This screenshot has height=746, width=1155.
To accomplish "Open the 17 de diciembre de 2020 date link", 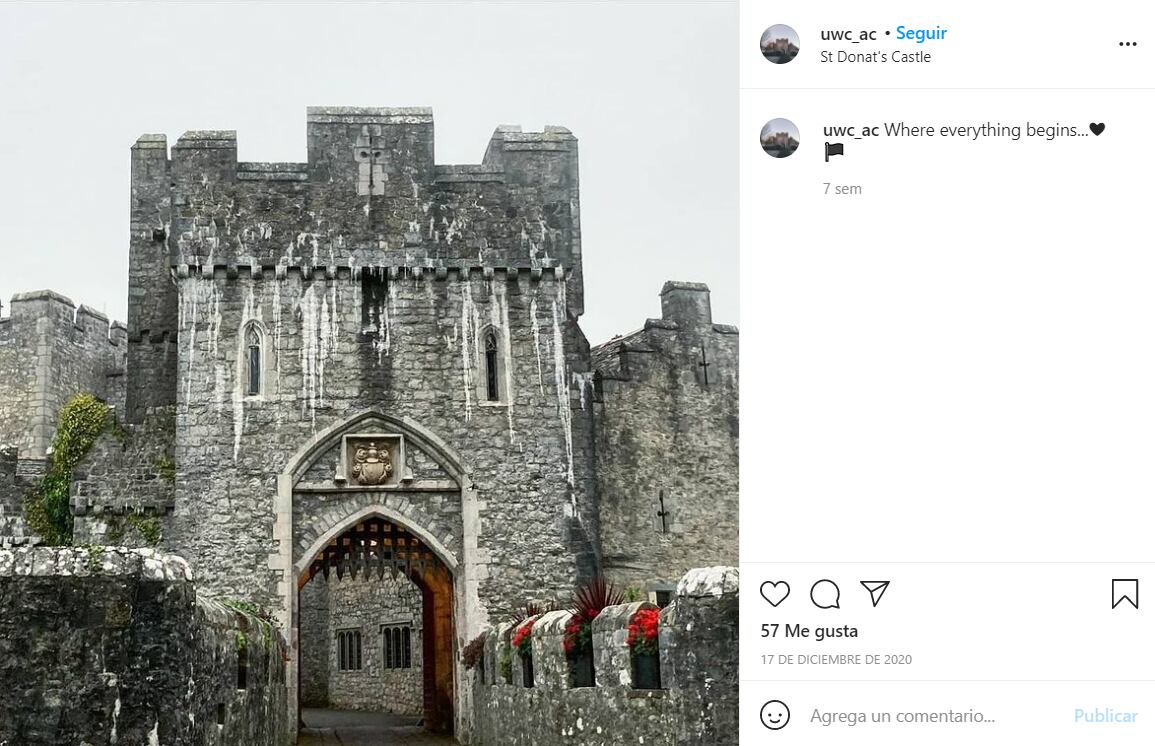I will [836, 660].
